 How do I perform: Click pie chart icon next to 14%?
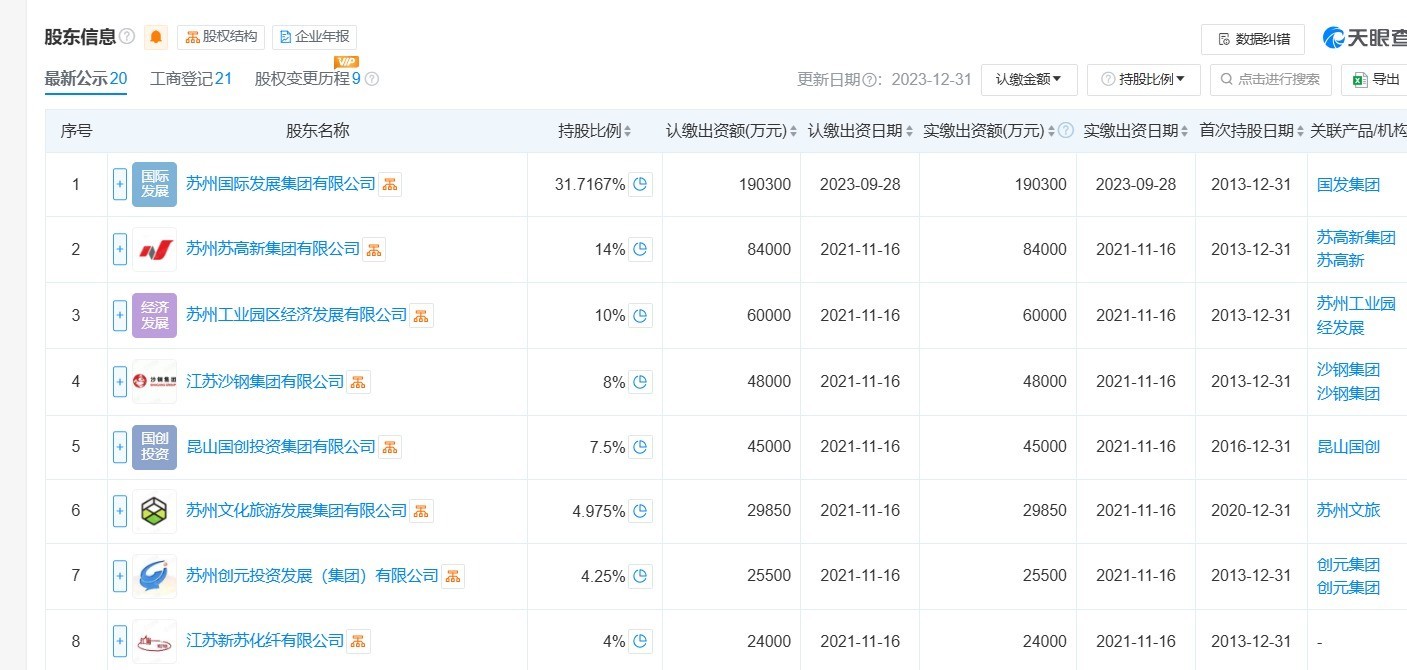[641, 249]
